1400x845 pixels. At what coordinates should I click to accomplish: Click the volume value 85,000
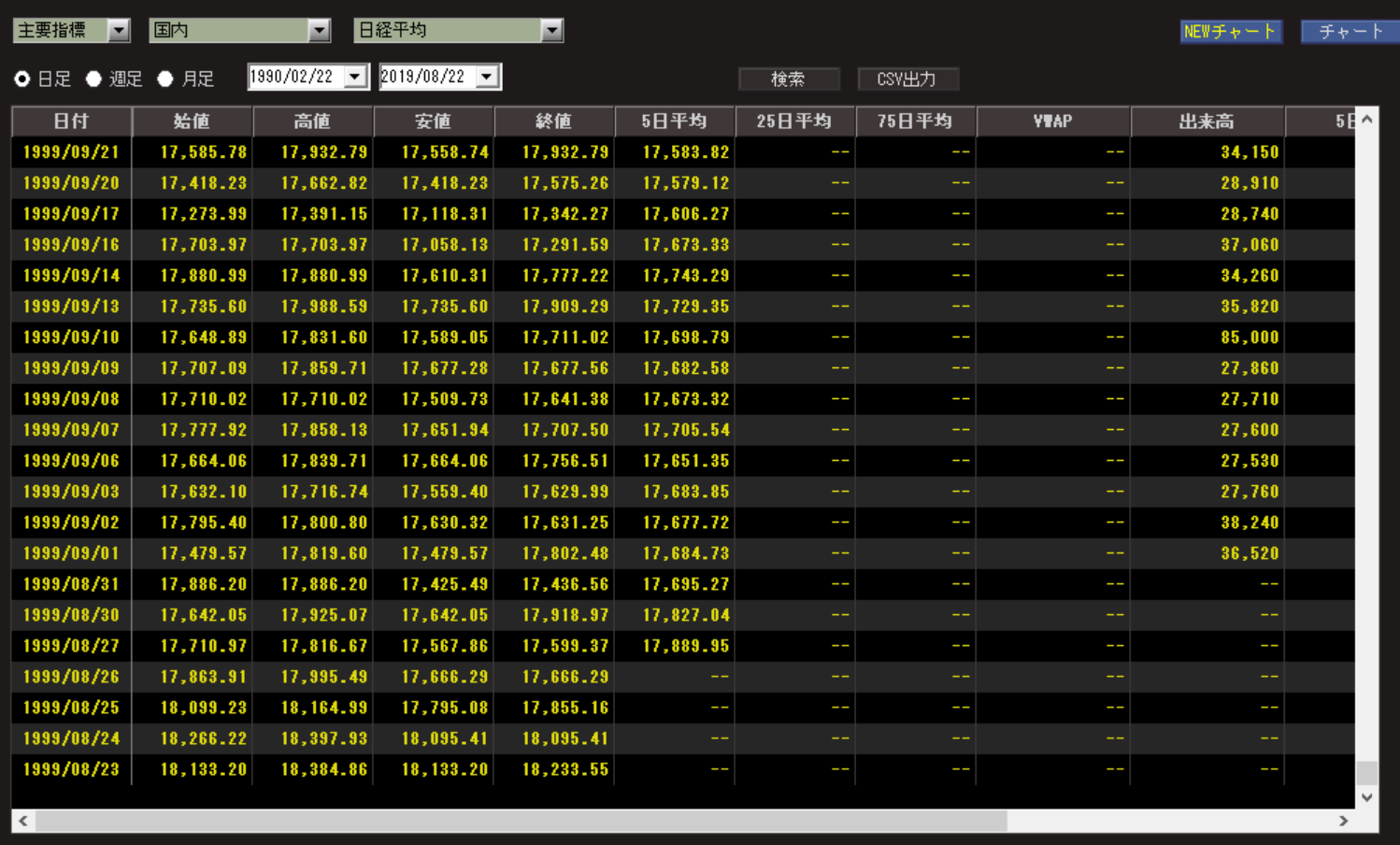coord(1250,337)
